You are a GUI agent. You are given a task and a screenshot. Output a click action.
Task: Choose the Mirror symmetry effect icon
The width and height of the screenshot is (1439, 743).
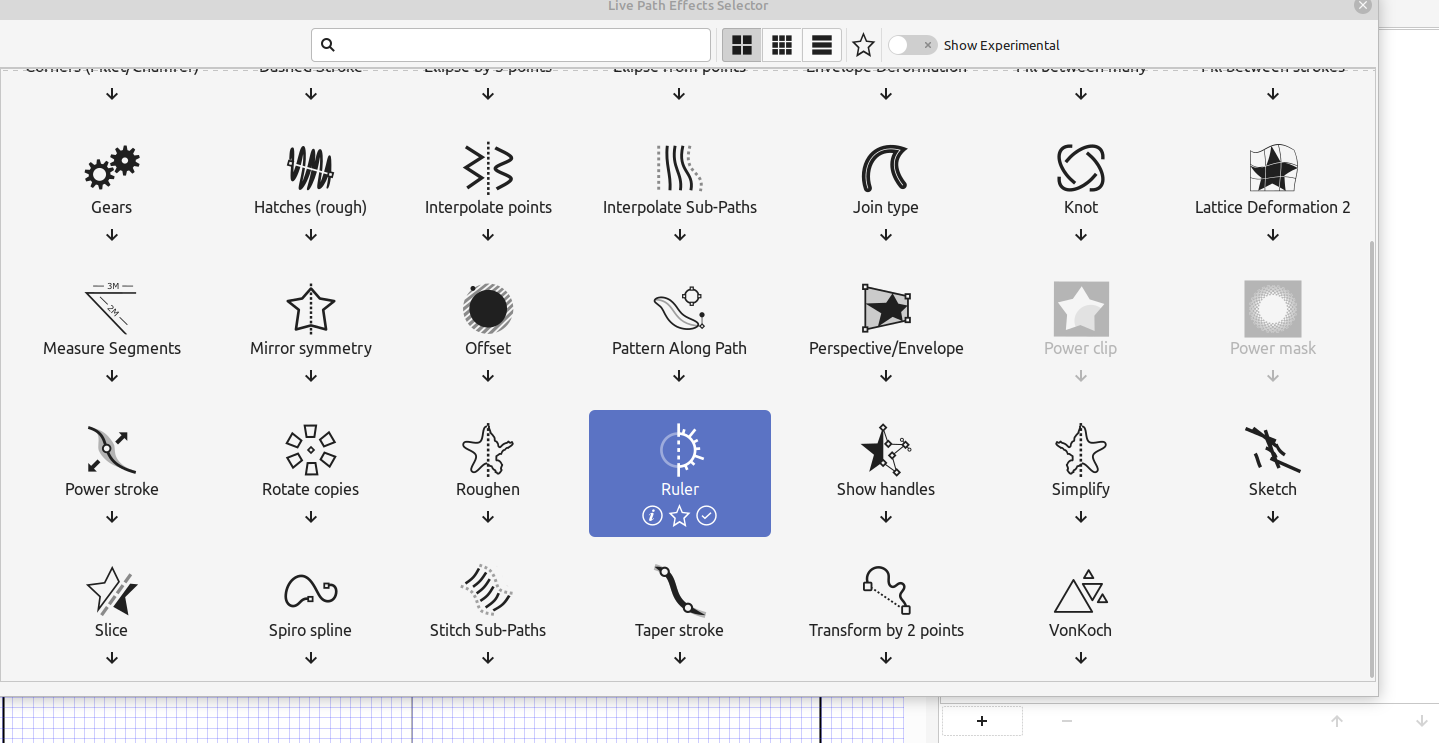coord(311,308)
